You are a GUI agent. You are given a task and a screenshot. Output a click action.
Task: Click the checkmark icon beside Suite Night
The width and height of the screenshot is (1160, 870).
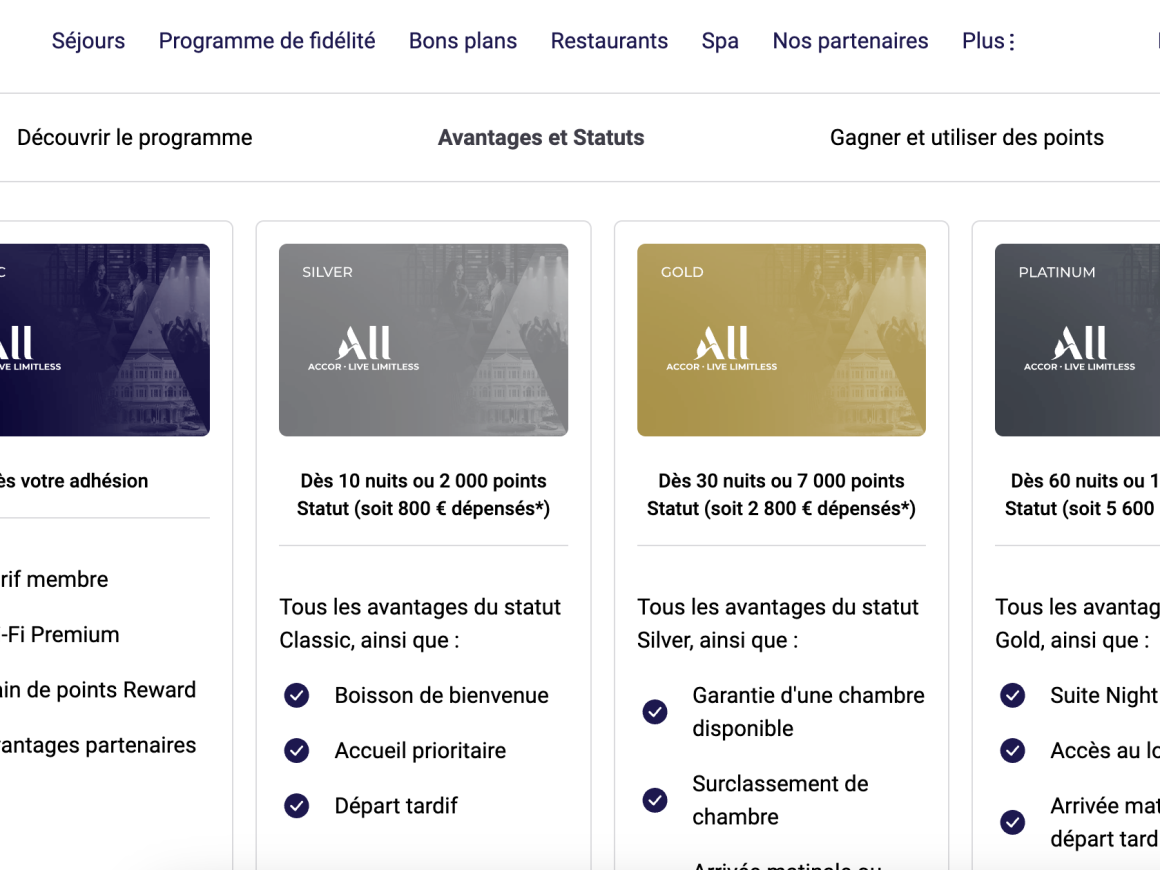[x=1013, y=695]
